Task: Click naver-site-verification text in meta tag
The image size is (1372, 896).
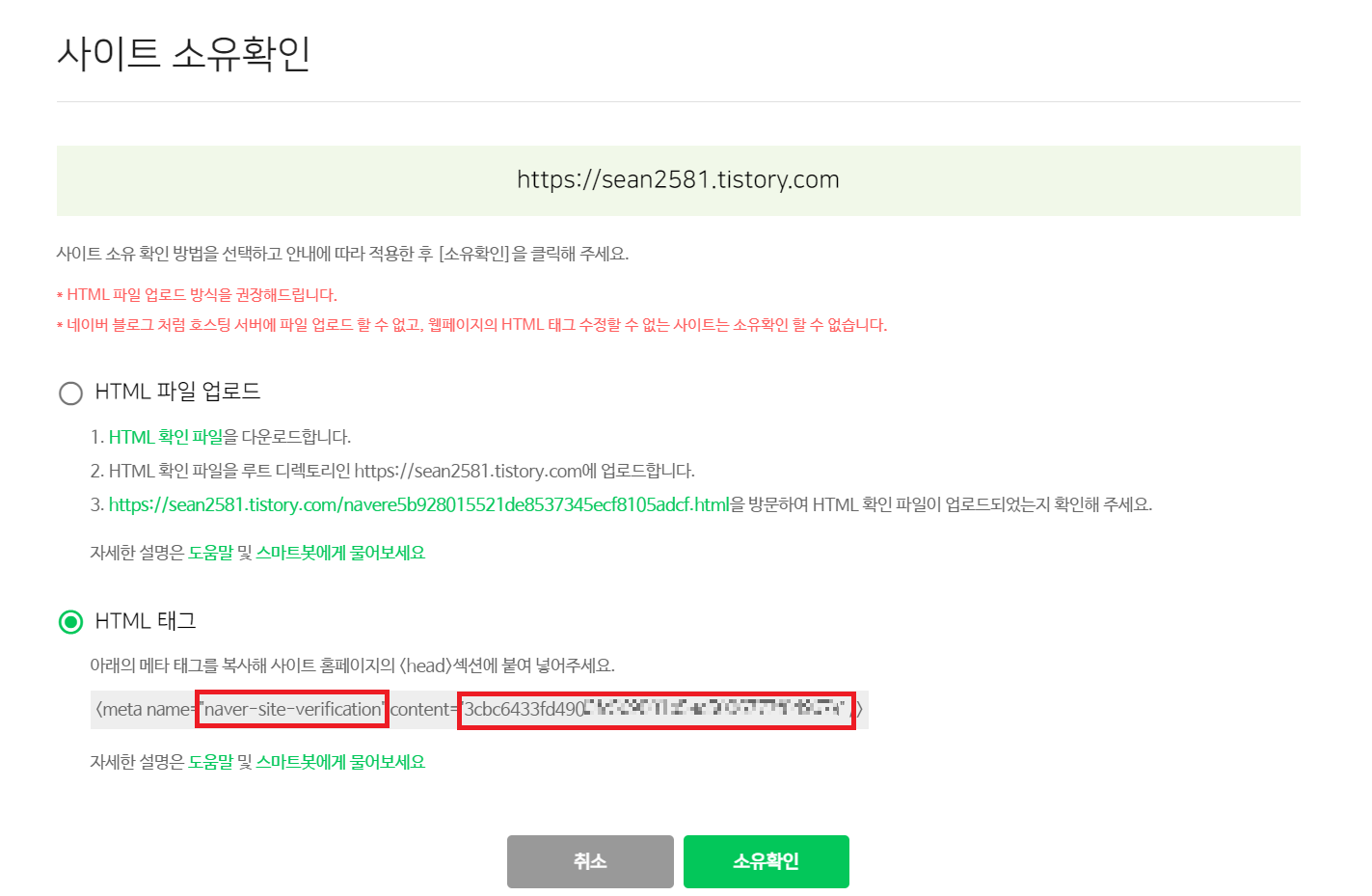Action: click(292, 709)
